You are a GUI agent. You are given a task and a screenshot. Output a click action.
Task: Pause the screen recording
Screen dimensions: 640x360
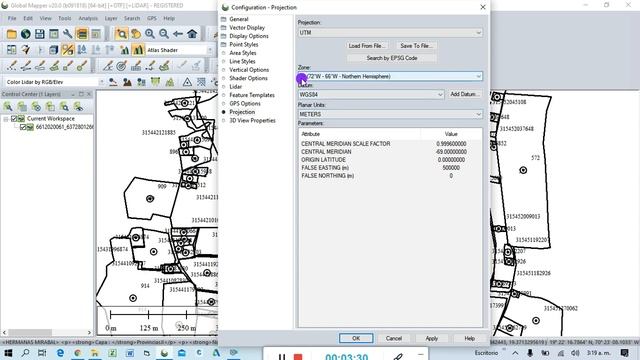[x=282, y=357]
